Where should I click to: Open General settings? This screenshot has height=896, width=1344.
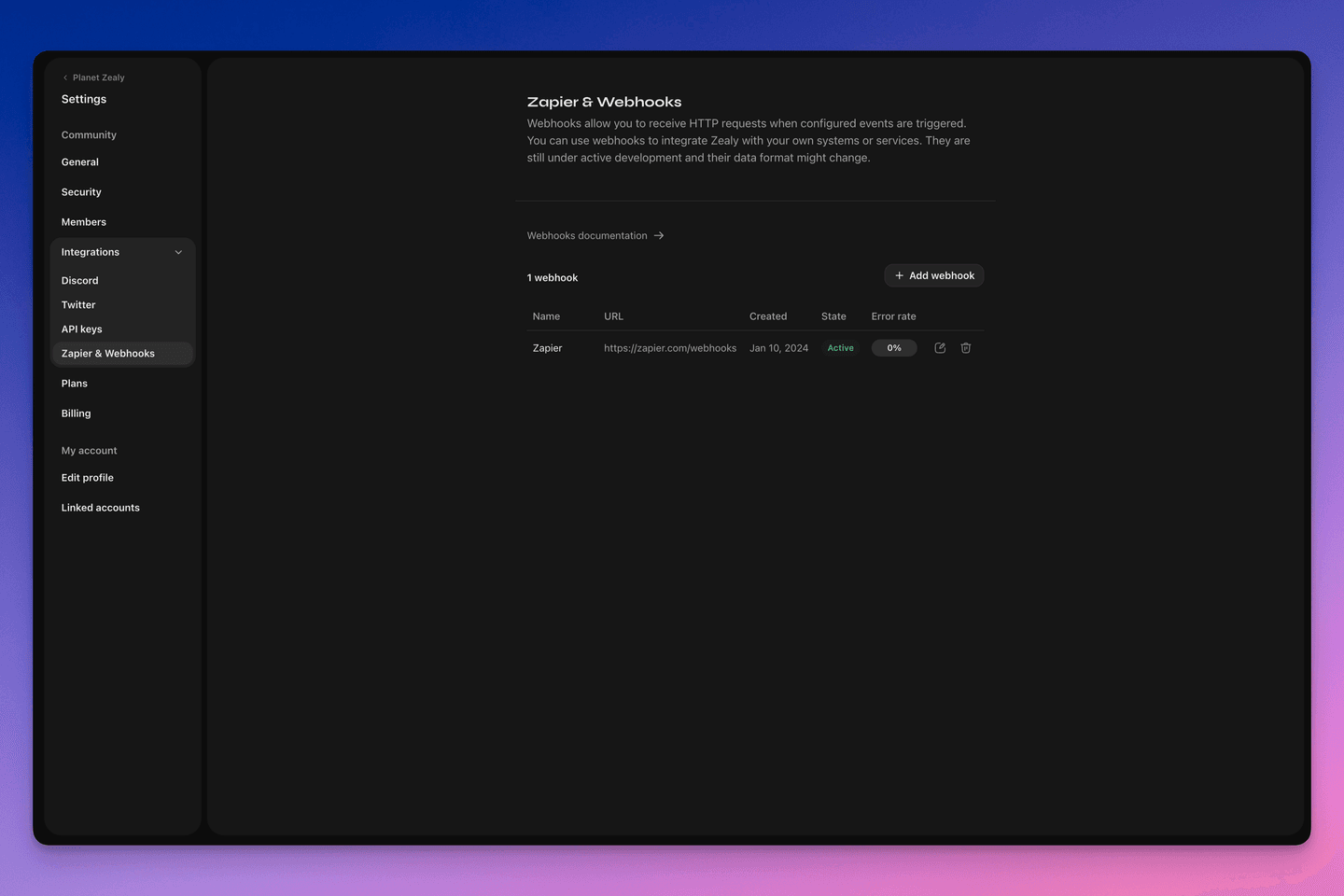click(x=80, y=162)
